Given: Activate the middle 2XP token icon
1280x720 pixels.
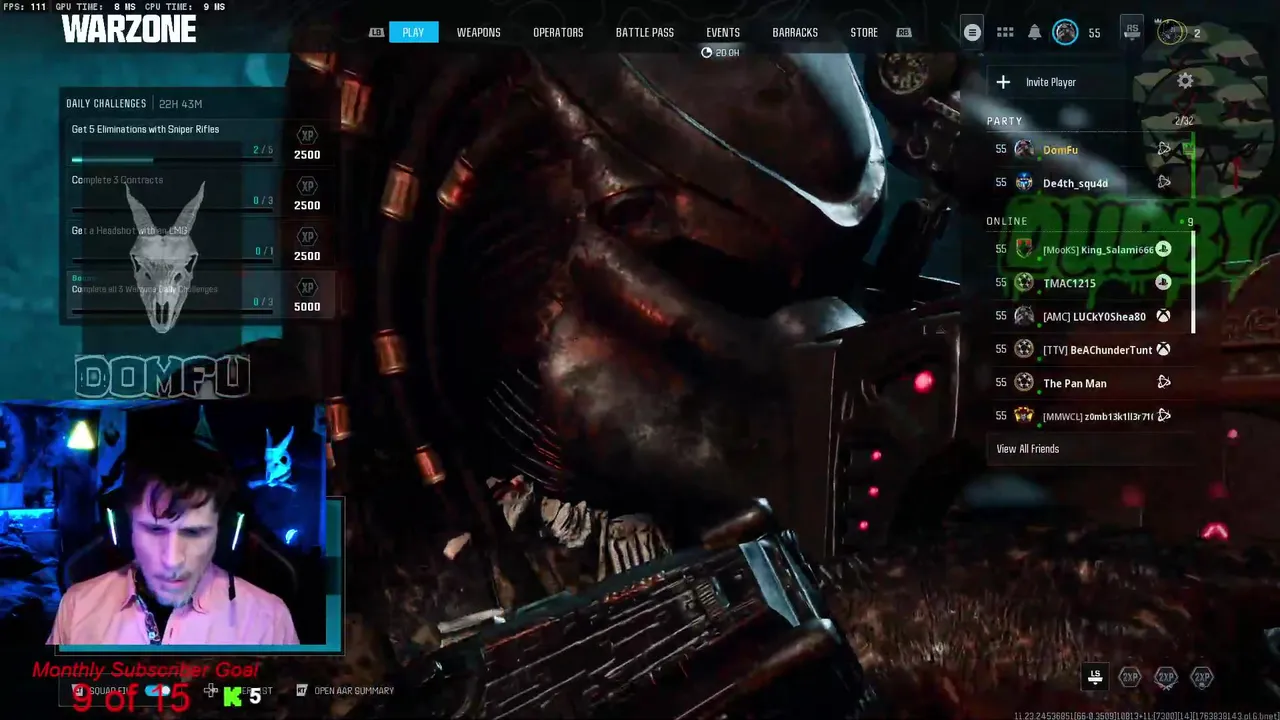Looking at the screenshot, I should tap(1166, 677).
